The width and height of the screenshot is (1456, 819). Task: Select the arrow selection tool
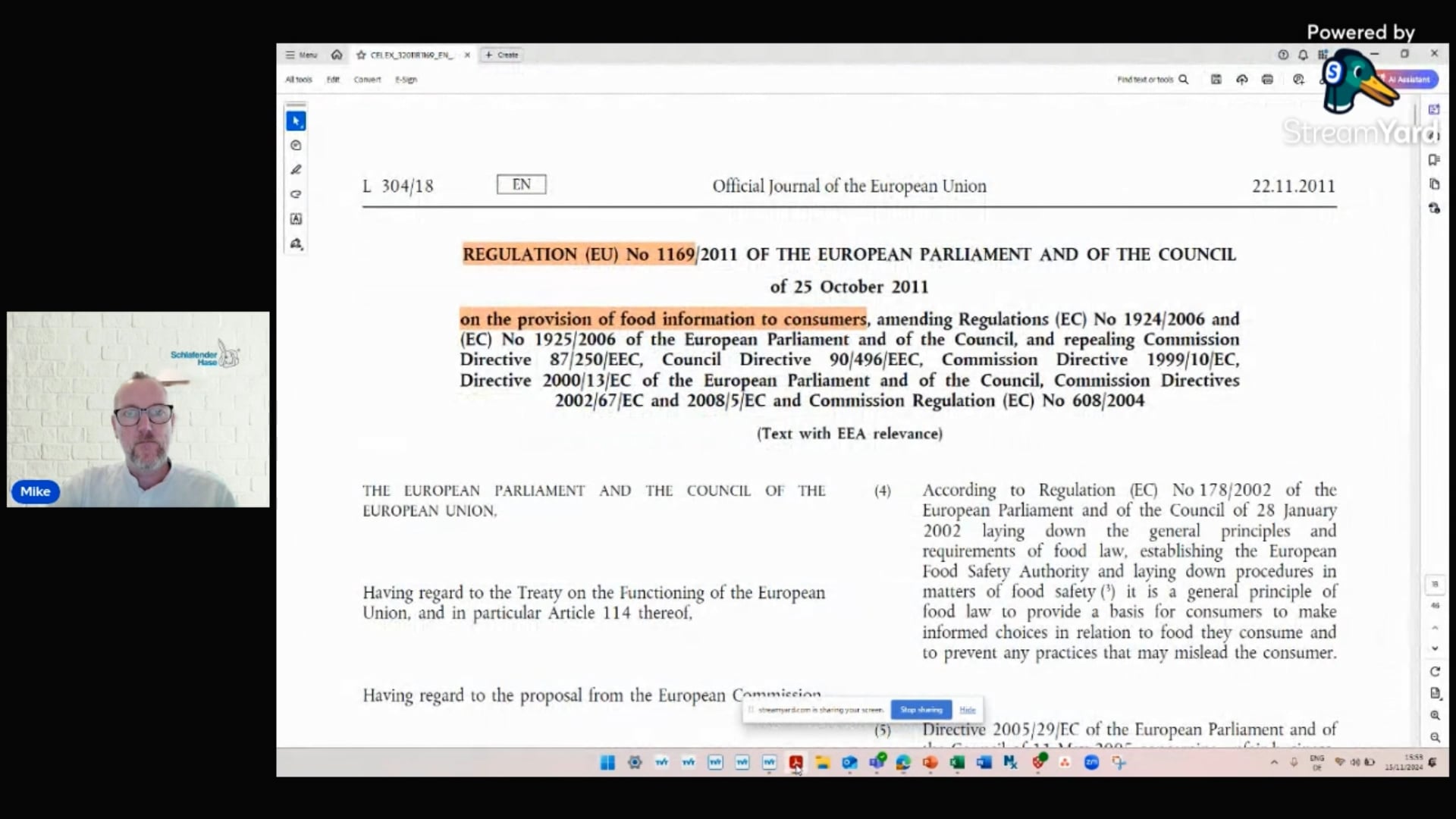[x=296, y=121]
